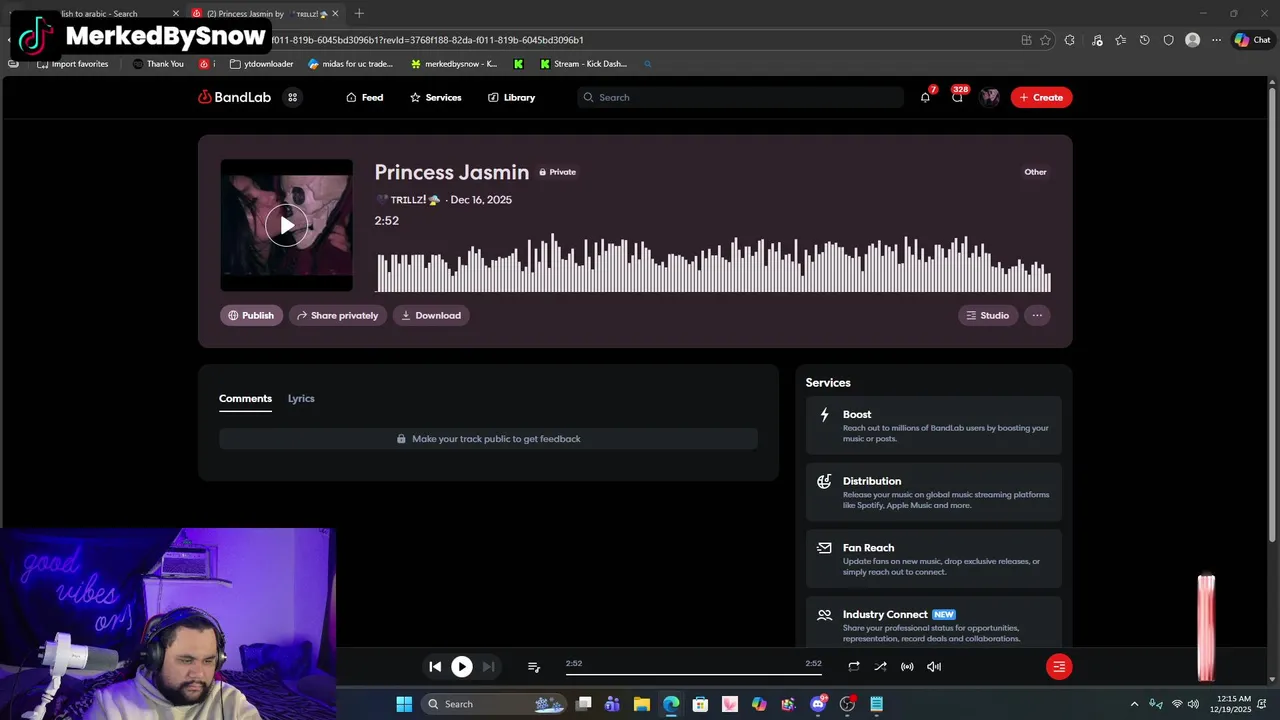Open Microsoft Store from taskbar
This screenshot has height=720, width=1280.
tap(701, 704)
